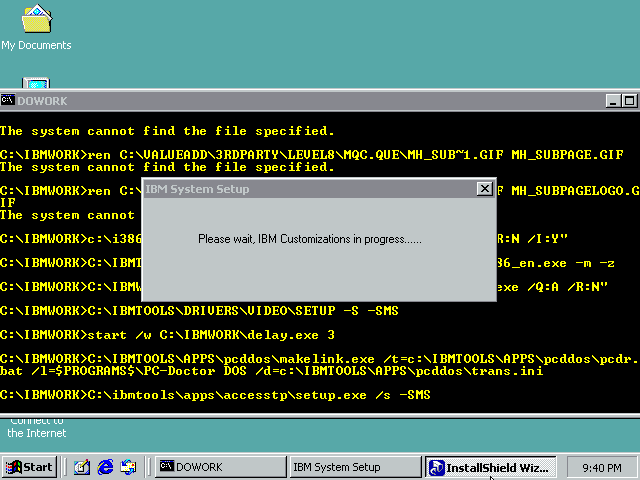Open the Start menu
The image size is (640, 480).
29,467
